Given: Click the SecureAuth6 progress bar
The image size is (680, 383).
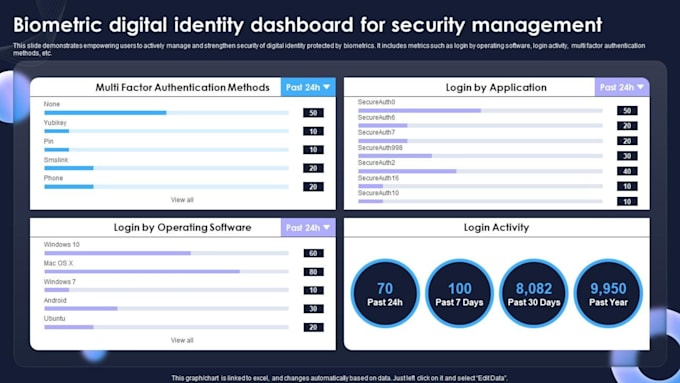Looking at the screenshot, I should pyautogui.click(x=481, y=125).
